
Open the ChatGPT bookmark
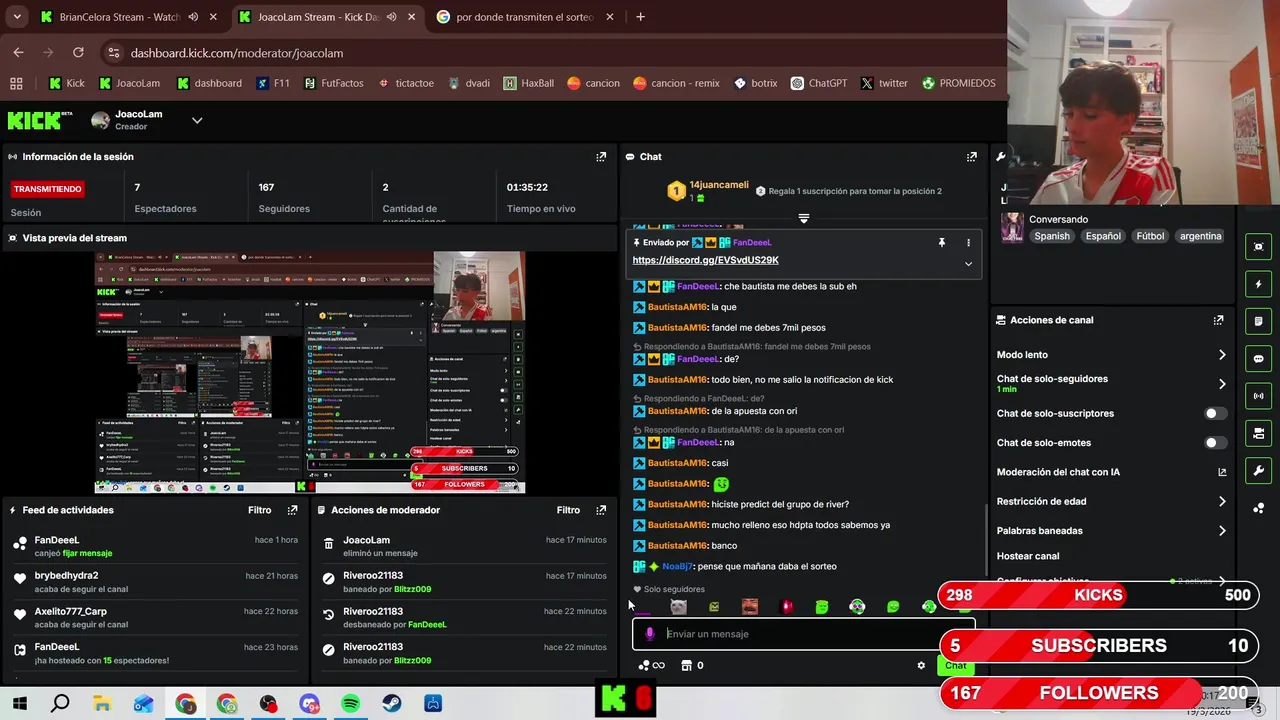[x=818, y=83]
